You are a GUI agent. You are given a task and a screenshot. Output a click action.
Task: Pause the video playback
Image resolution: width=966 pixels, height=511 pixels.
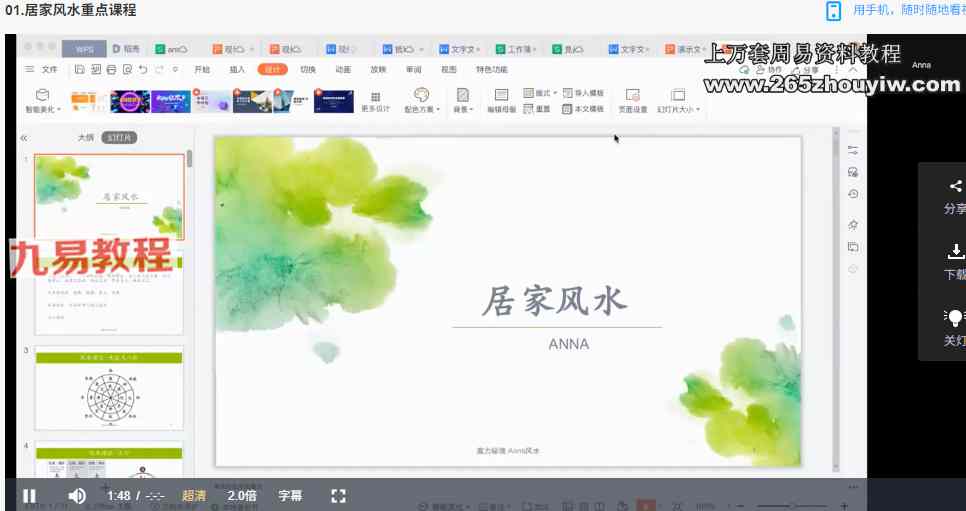[x=29, y=495]
